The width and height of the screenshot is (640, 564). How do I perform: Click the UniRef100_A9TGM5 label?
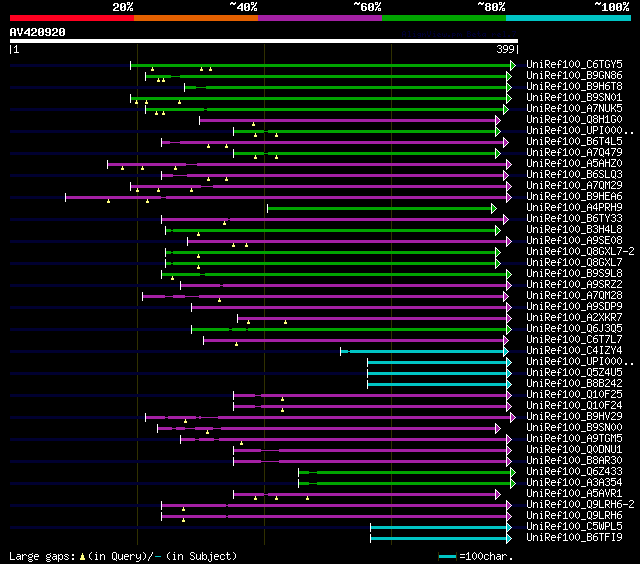(574, 439)
